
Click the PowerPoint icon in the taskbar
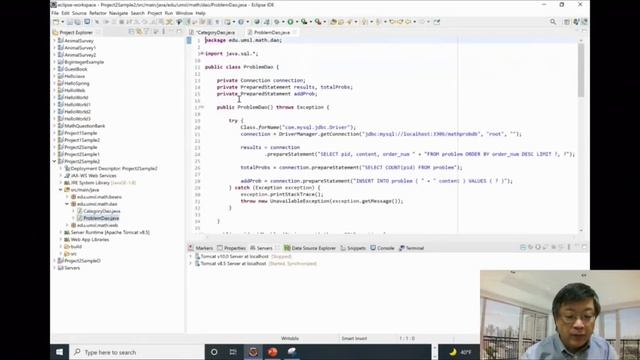pos(273,352)
